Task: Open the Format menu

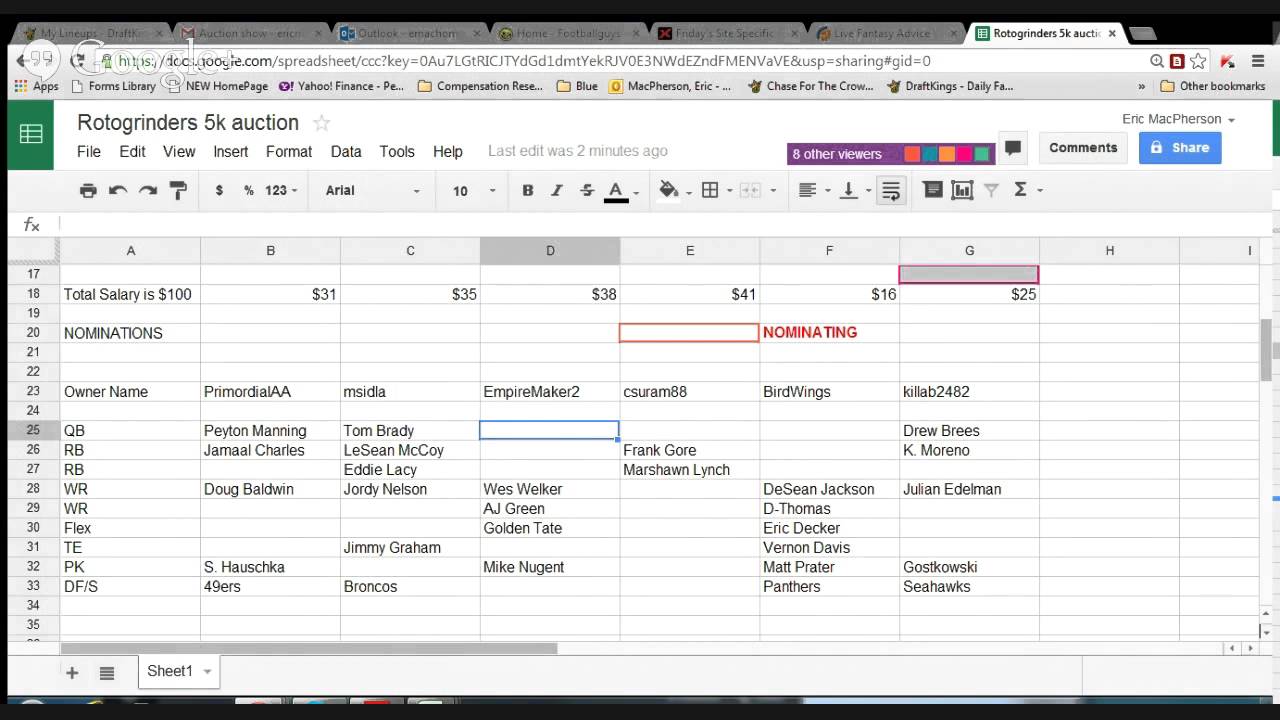Action: click(289, 152)
